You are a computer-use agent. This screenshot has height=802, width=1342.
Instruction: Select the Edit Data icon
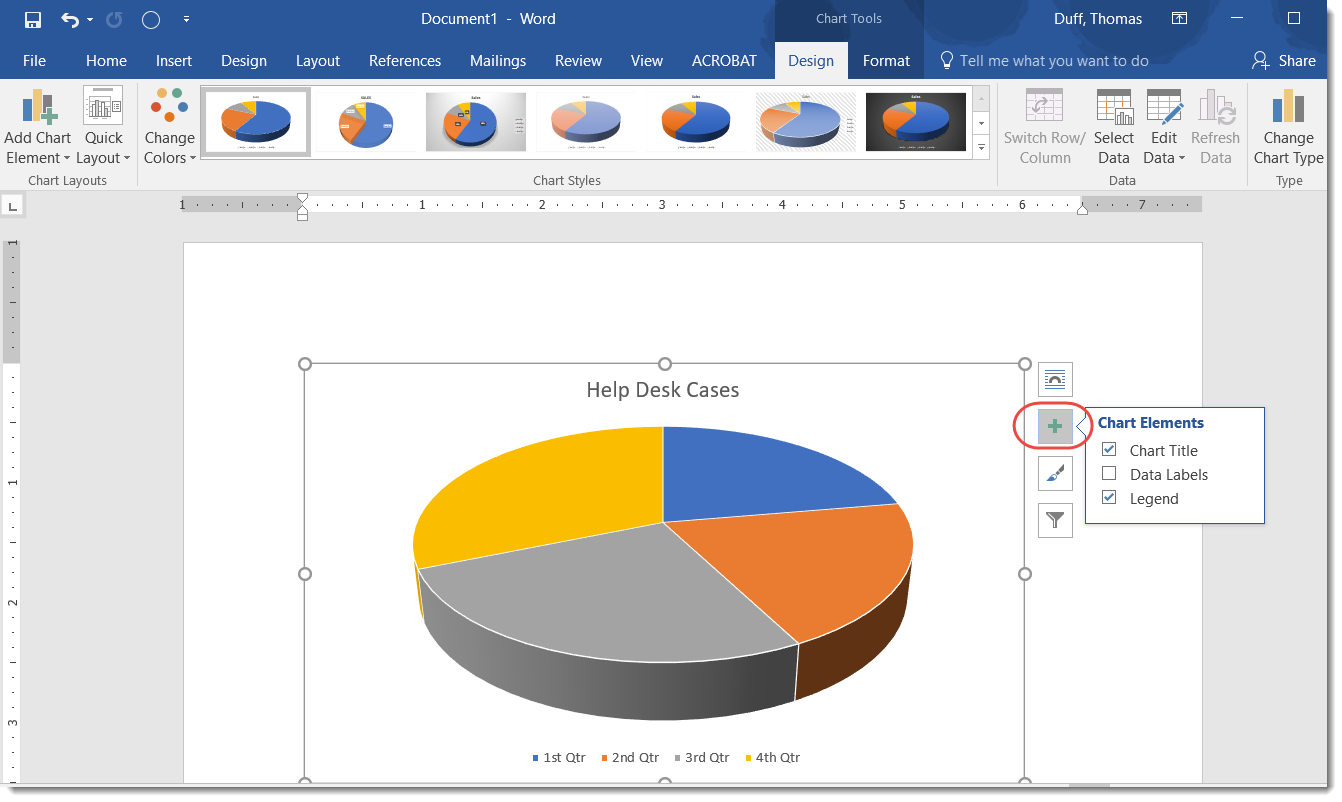(1163, 125)
